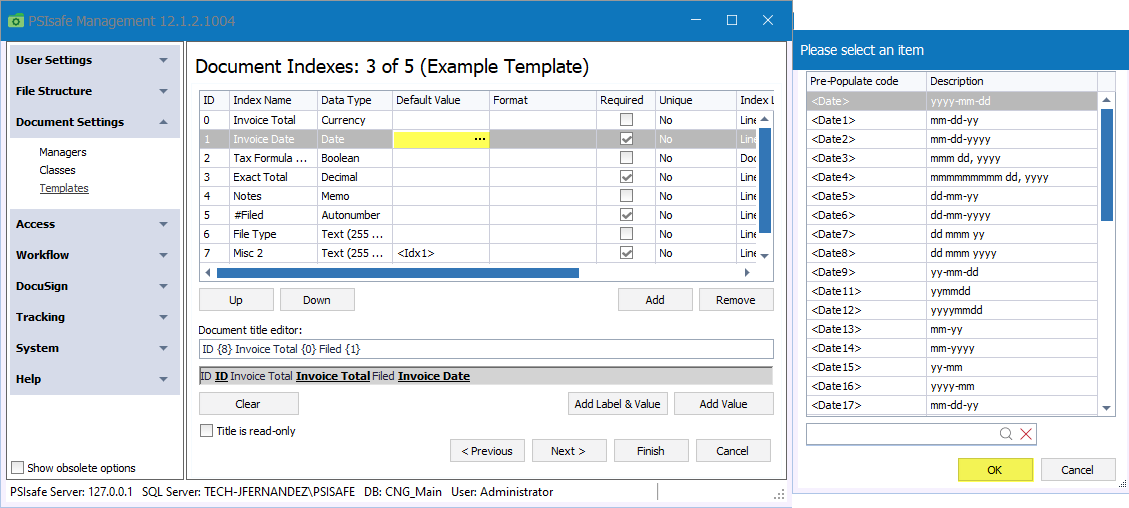Image resolution: width=1129 pixels, height=508 pixels.
Task: Expand the Help section
Action: (95, 379)
